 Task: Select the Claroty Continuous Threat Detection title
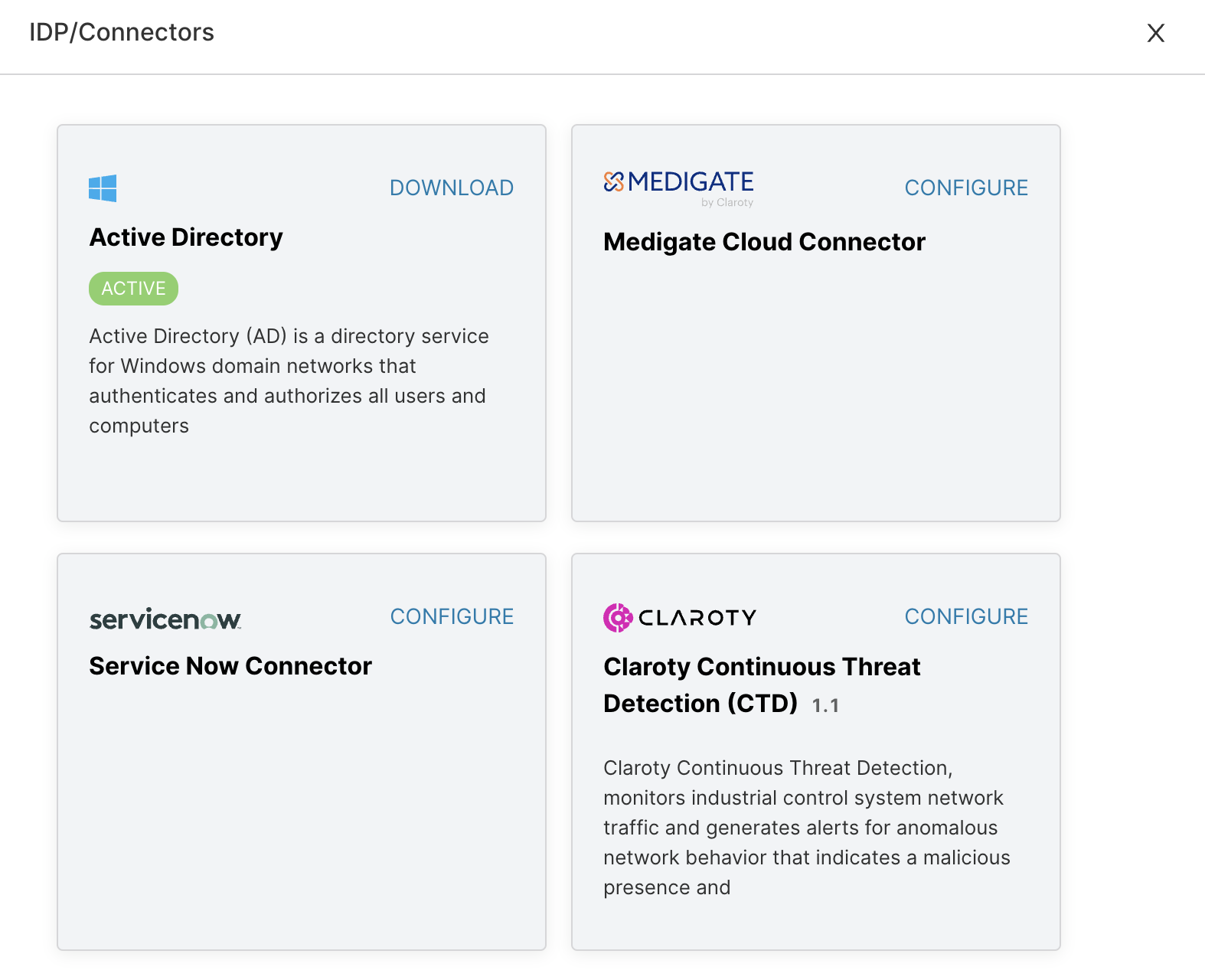(x=761, y=684)
